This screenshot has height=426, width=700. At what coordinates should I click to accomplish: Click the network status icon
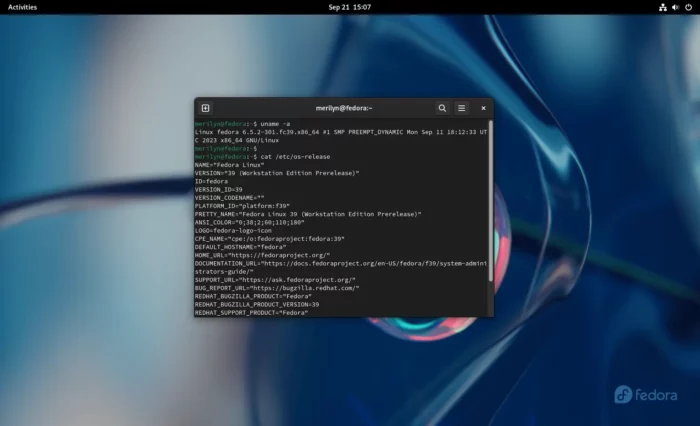coord(663,7)
